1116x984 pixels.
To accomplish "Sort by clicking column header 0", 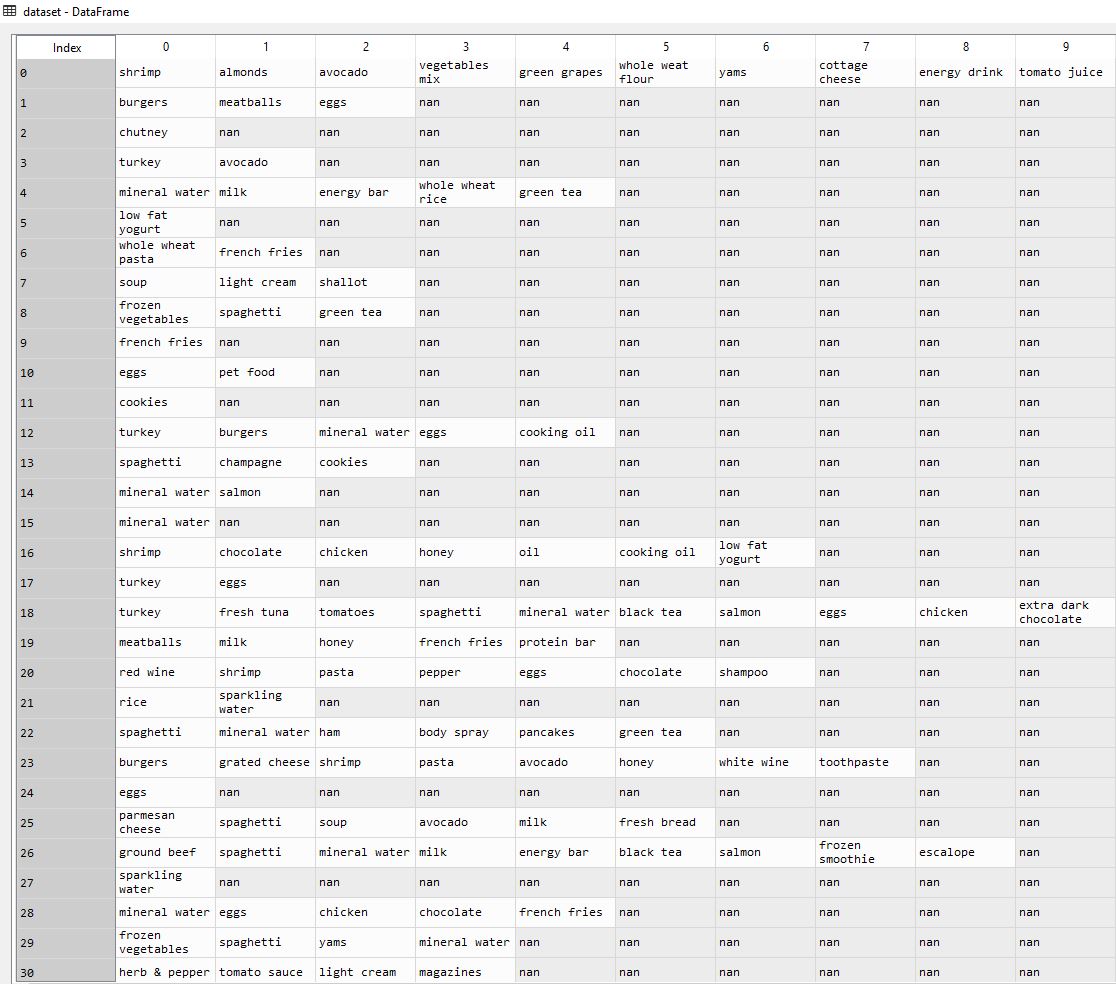I will click(165, 46).
